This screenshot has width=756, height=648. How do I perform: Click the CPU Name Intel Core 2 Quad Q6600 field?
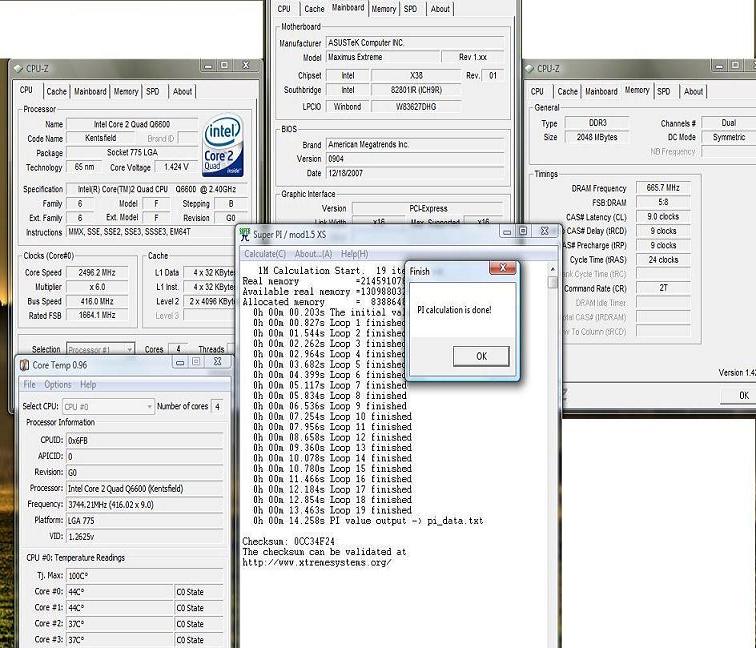tap(132, 124)
